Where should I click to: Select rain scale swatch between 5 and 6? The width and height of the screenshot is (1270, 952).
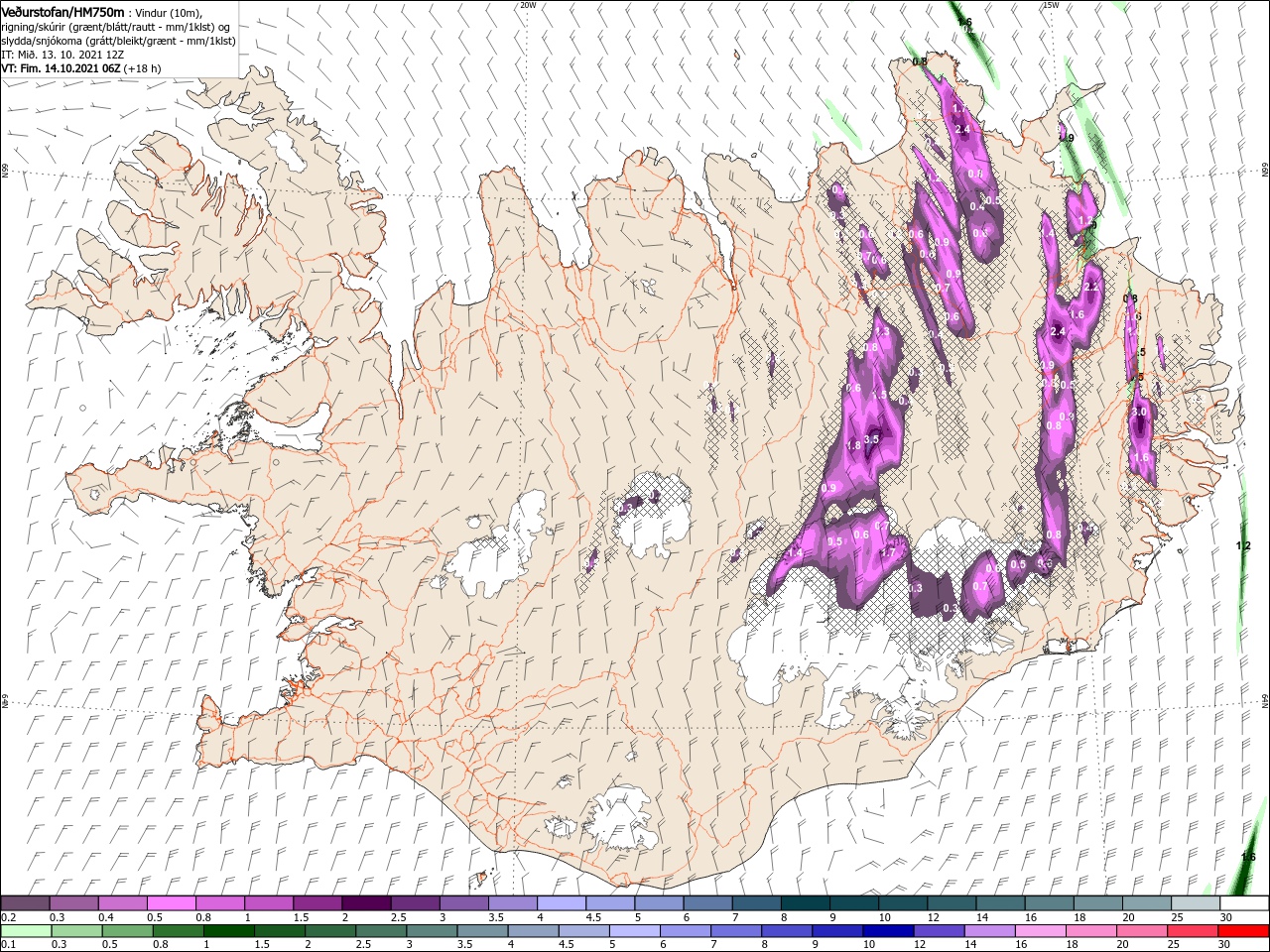point(633,931)
